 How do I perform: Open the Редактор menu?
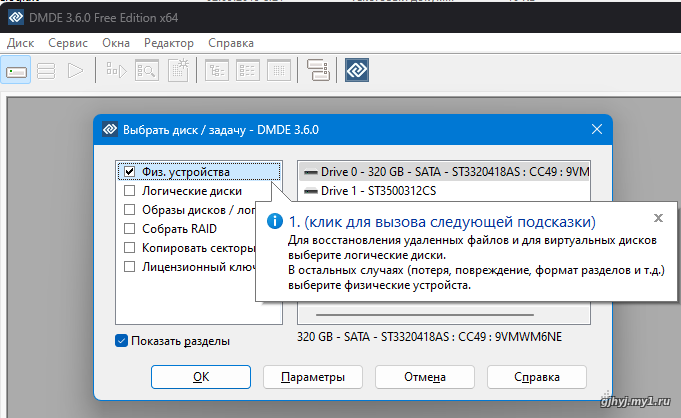tap(169, 43)
